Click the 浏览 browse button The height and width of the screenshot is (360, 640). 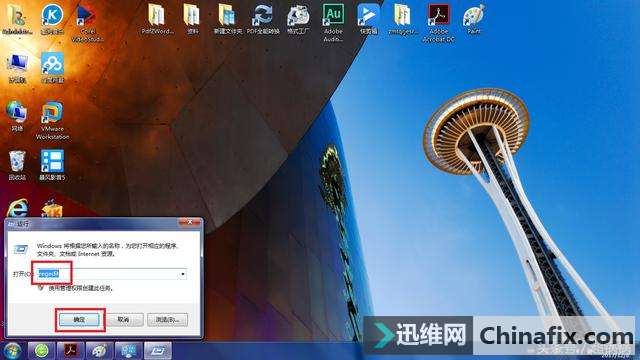tap(168, 319)
